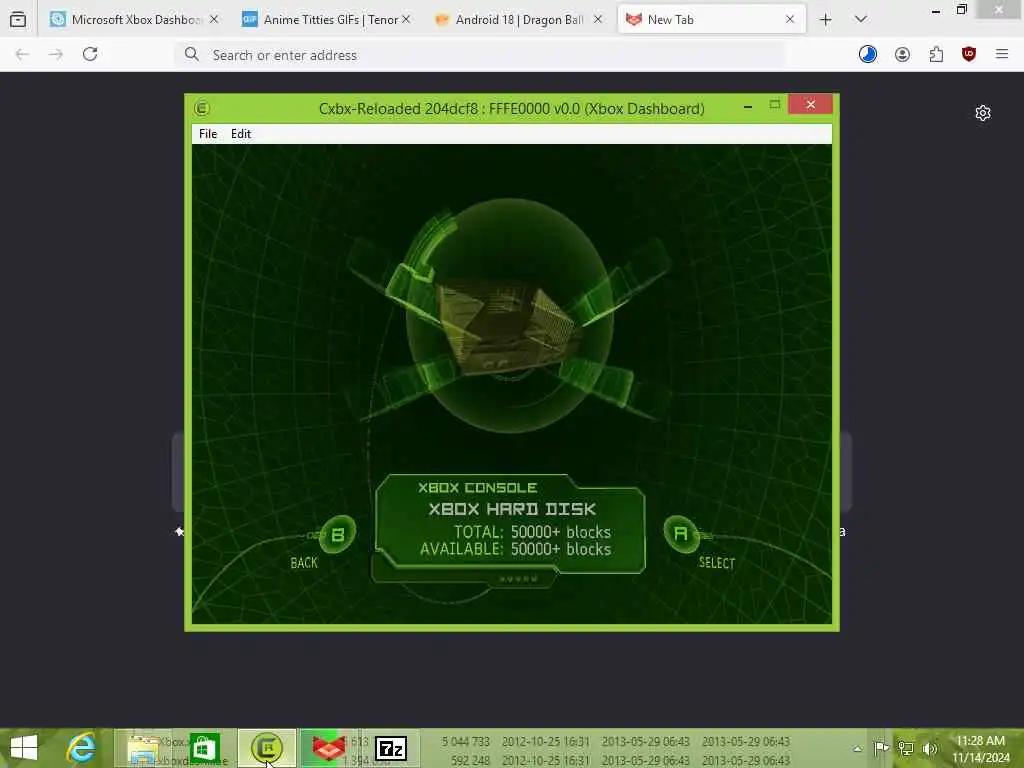Open the extensions puzzle icon

coord(936,55)
